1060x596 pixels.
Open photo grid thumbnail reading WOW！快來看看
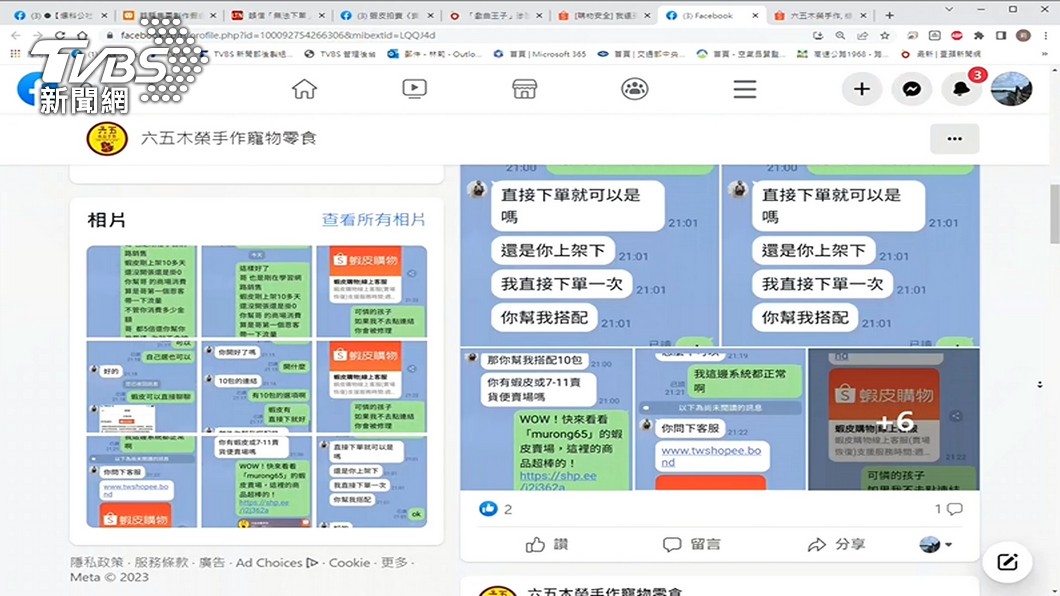coord(257,482)
